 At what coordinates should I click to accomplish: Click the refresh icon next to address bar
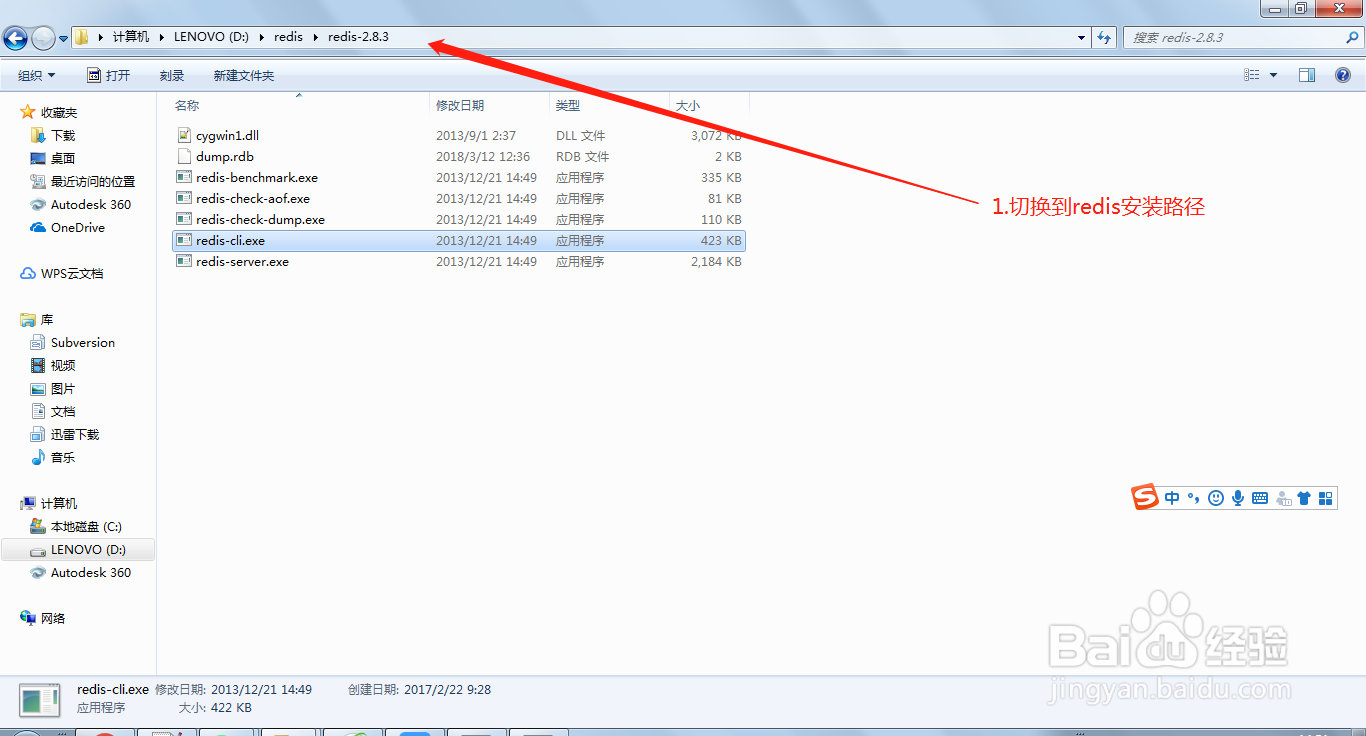coord(1103,36)
